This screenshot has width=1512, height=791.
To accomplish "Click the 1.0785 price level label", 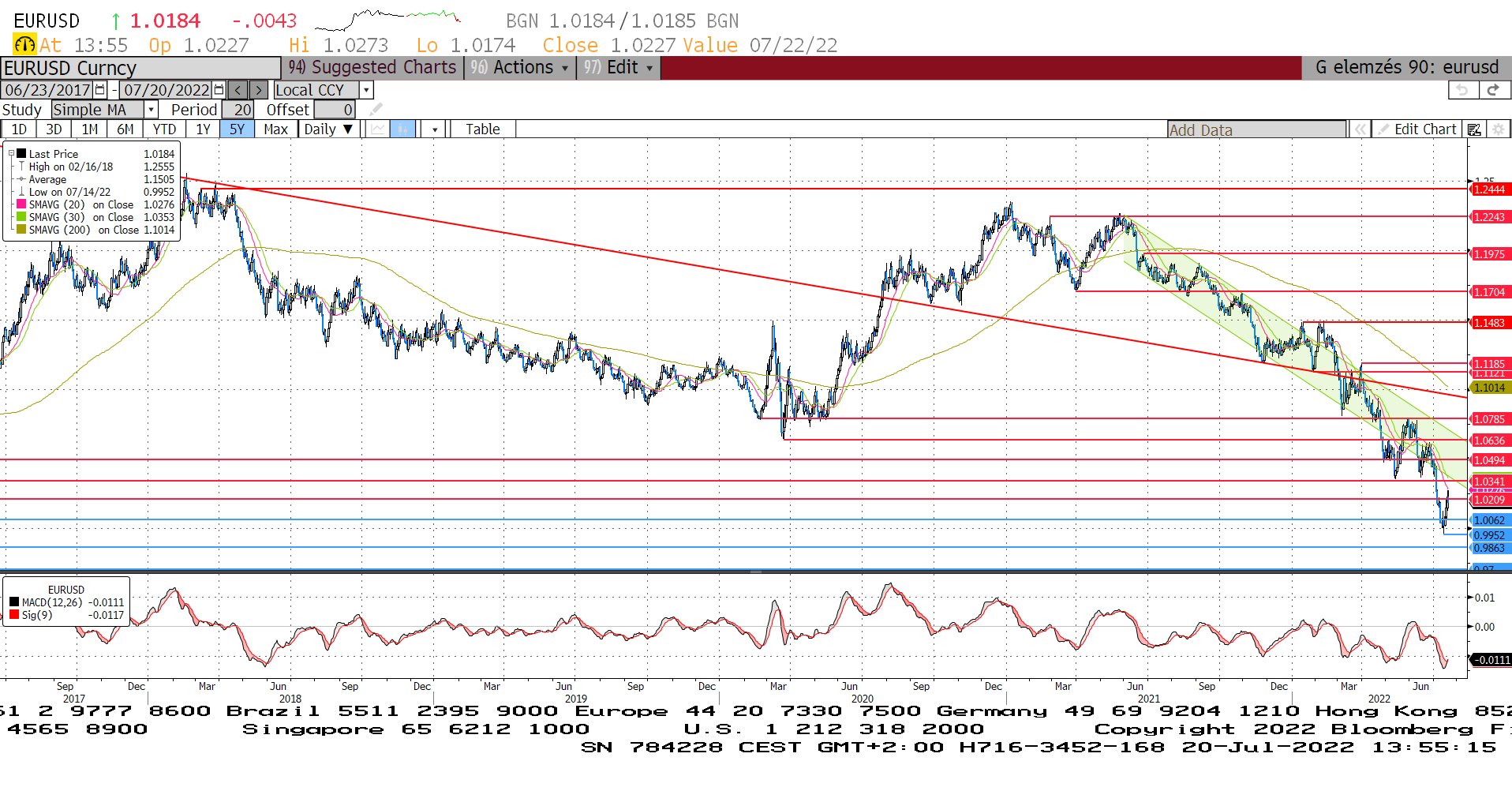I will [x=1490, y=419].
